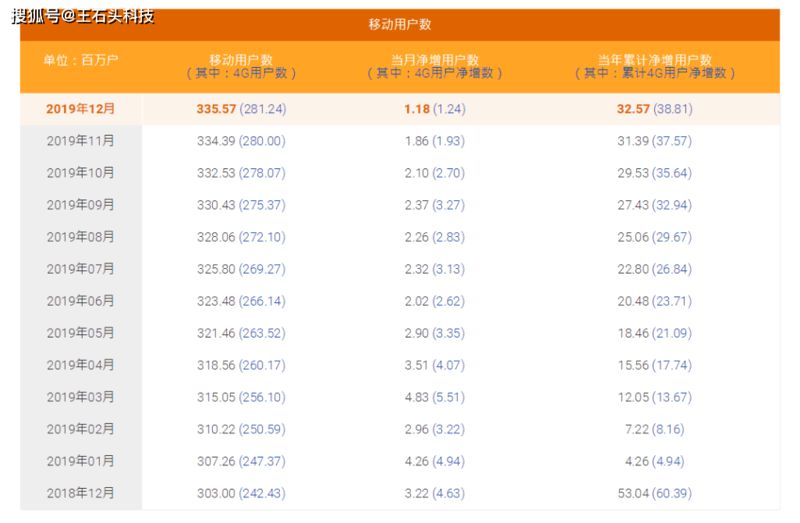The width and height of the screenshot is (800, 523).
Task: Click the 2019年06月 row label
Action: tap(81, 301)
